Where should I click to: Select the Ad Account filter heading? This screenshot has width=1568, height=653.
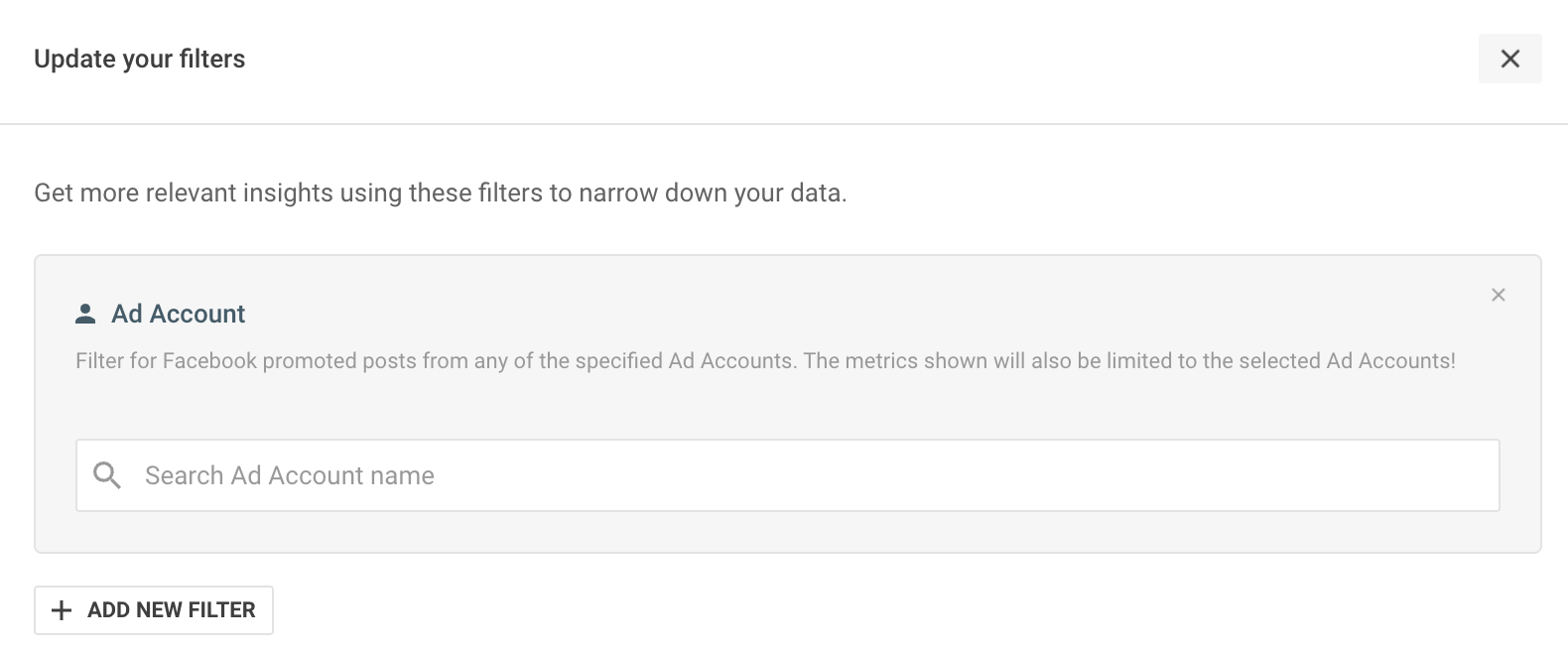click(x=178, y=314)
